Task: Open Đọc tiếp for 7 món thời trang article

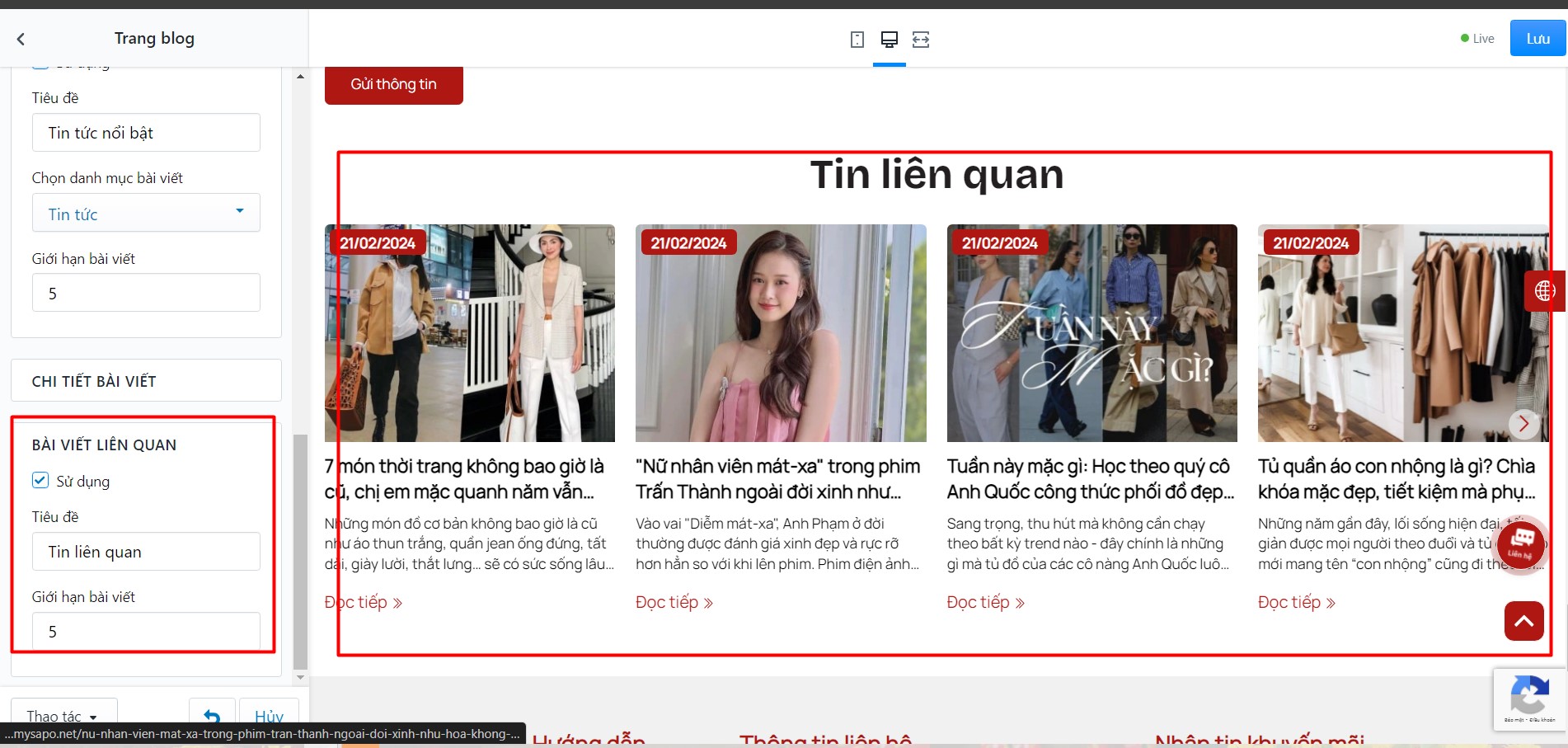Action: 363,603
